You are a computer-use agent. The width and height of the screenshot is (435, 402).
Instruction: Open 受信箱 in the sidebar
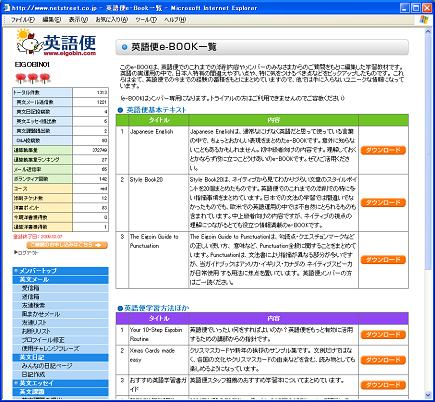pyautogui.click(x=31, y=288)
